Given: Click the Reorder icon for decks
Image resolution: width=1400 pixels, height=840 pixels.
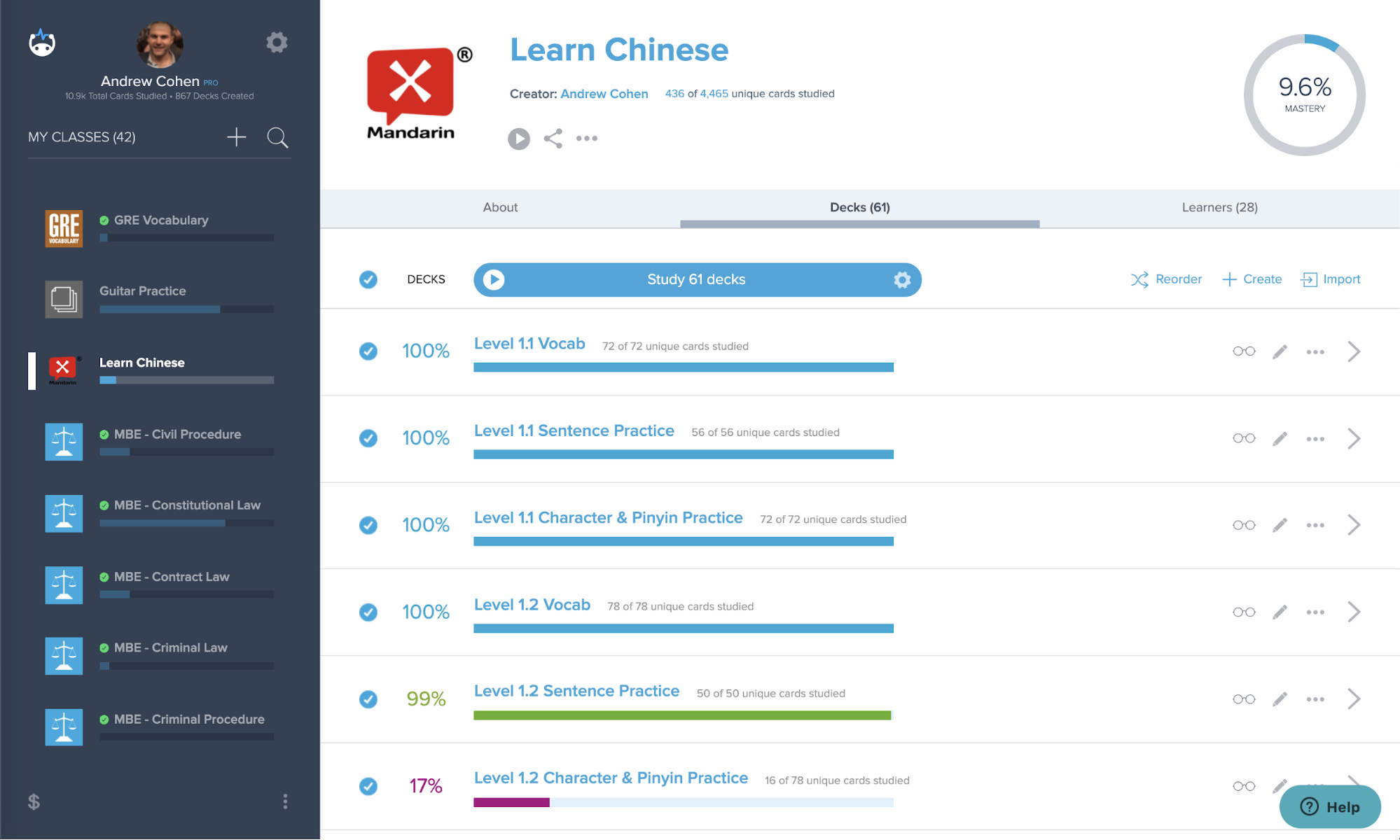Looking at the screenshot, I should [1139, 278].
